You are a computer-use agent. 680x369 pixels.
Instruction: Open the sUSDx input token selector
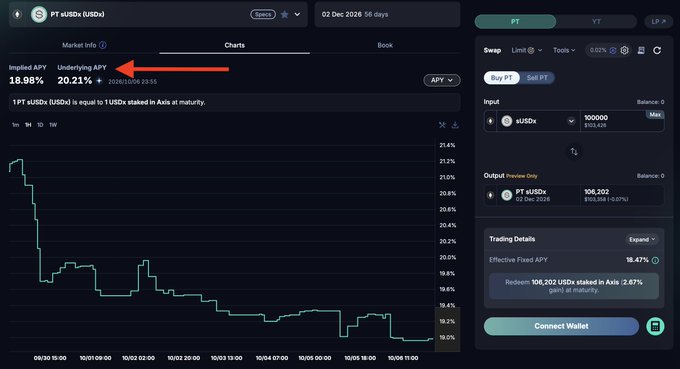click(x=538, y=121)
